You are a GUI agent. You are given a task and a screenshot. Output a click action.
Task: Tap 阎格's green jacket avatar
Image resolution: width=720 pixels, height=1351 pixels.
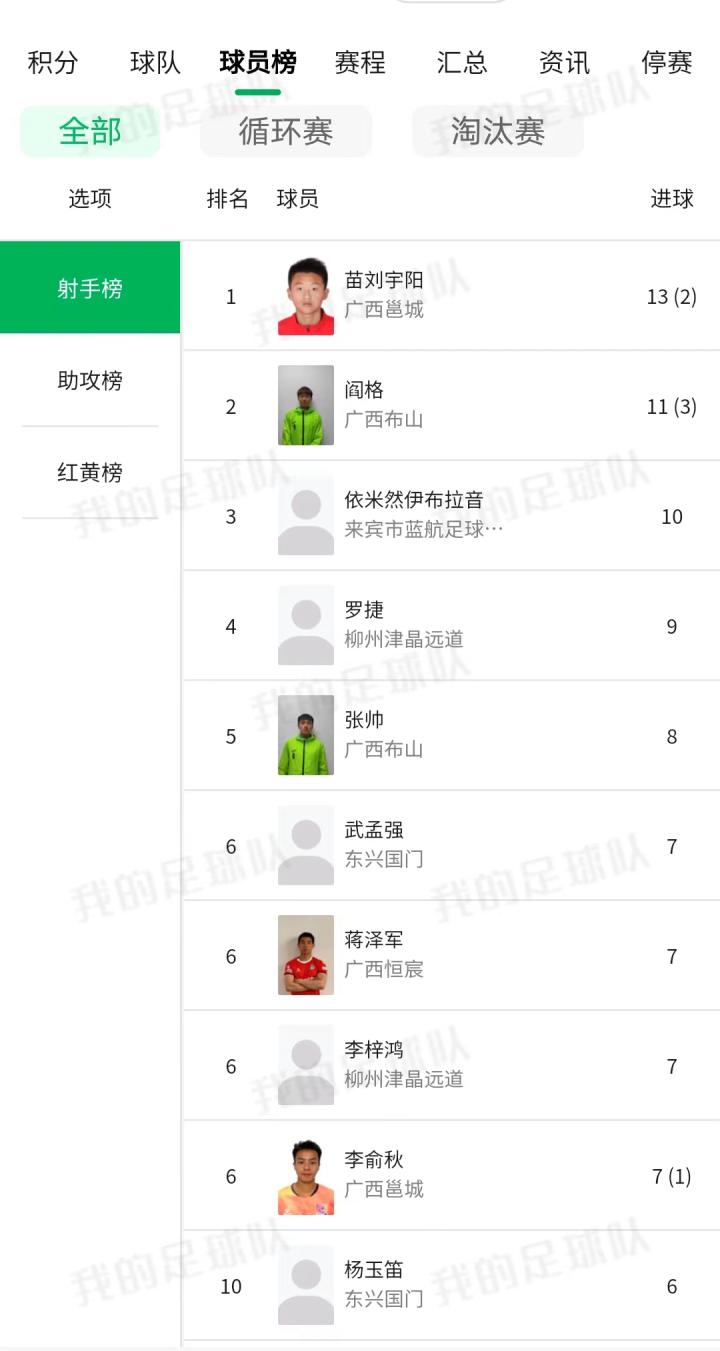pyautogui.click(x=306, y=406)
